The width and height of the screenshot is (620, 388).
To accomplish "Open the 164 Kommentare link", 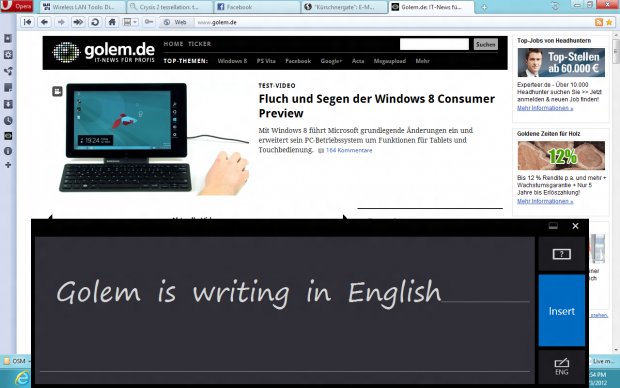I will coord(349,150).
